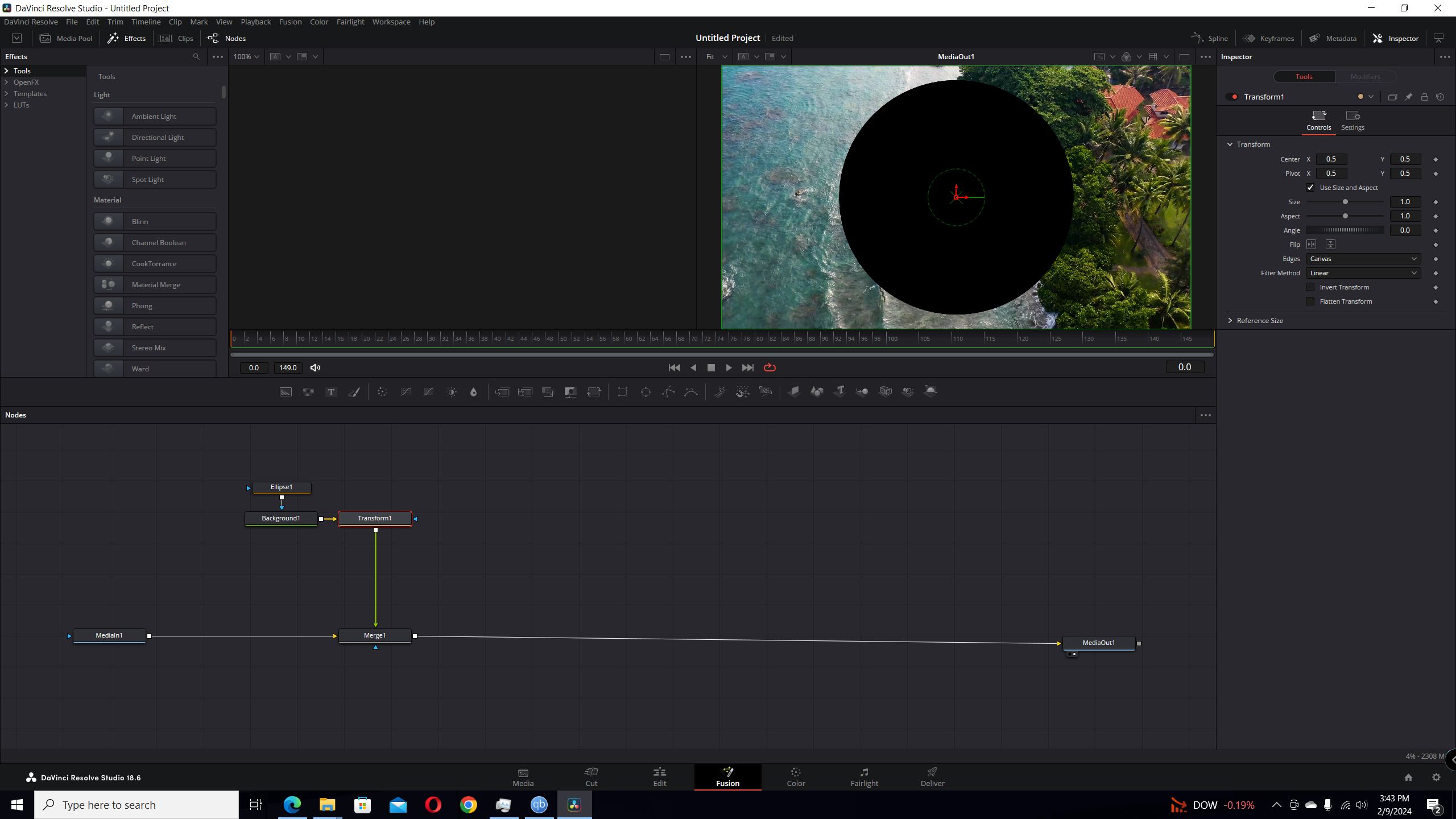Viewport: 1456px width, 819px height.
Task: Adjust the Size slider handle
Action: (x=1345, y=202)
